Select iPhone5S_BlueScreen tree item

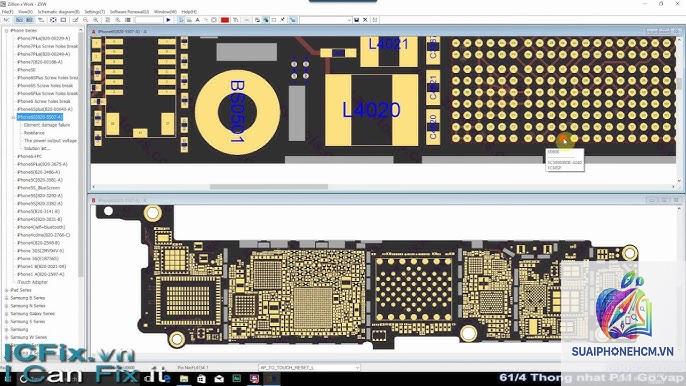(38, 188)
